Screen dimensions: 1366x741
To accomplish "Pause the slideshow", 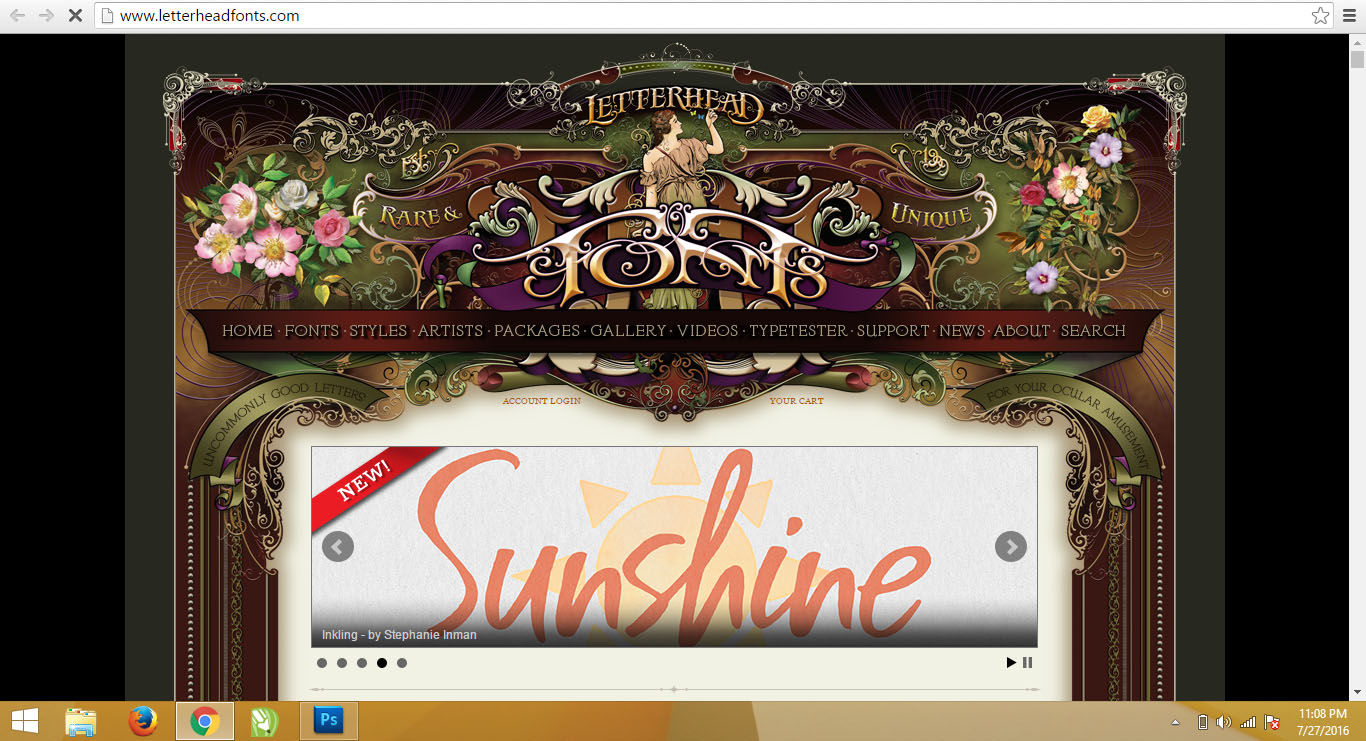I will point(1027,663).
